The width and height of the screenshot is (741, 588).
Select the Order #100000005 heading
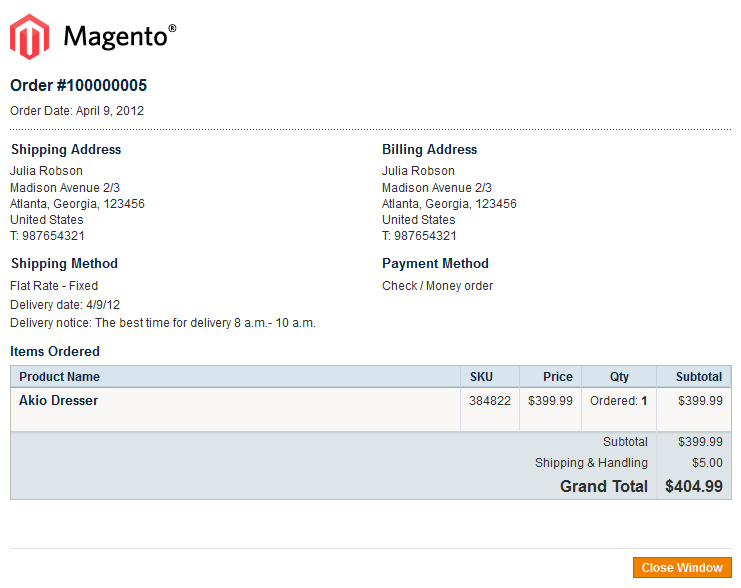[x=78, y=86]
